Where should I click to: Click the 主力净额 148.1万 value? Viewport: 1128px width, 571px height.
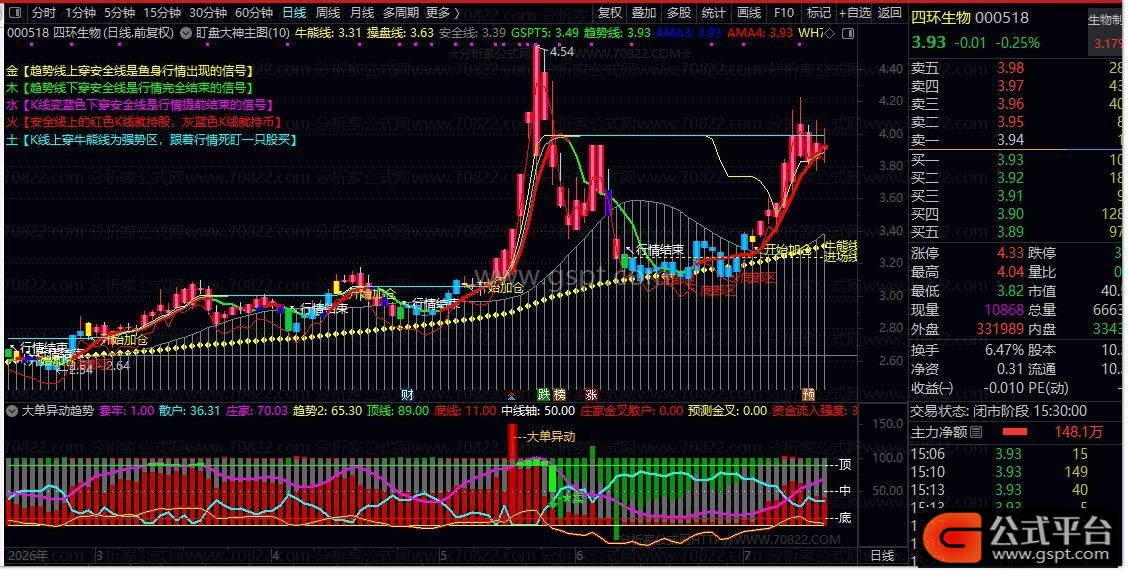coord(1079,432)
